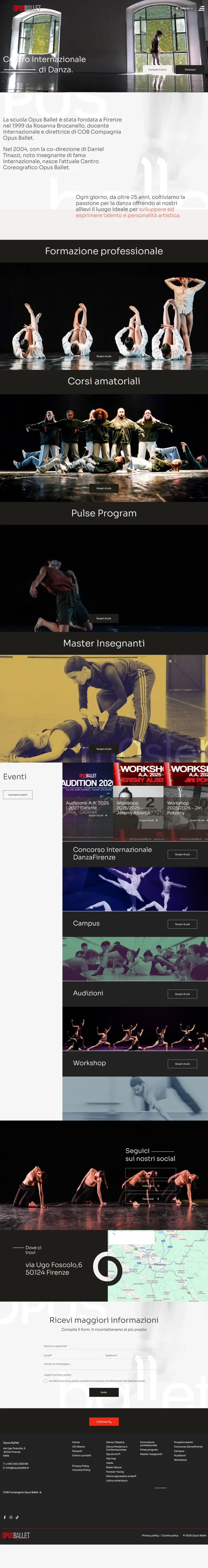This screenshot has width=208, height=1568.
Task: Click the Telefono input field
Action: click(x=134, y=1356)
